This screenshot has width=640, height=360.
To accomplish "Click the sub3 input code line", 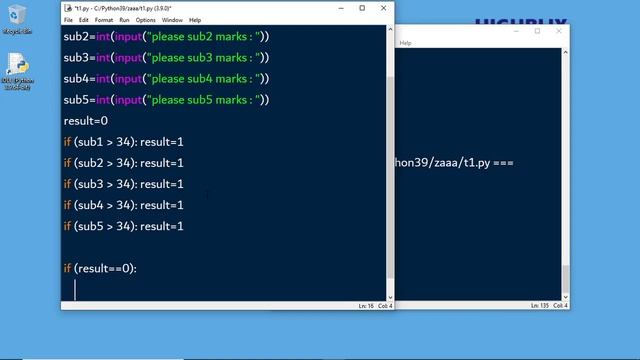I will coord(167,58).
